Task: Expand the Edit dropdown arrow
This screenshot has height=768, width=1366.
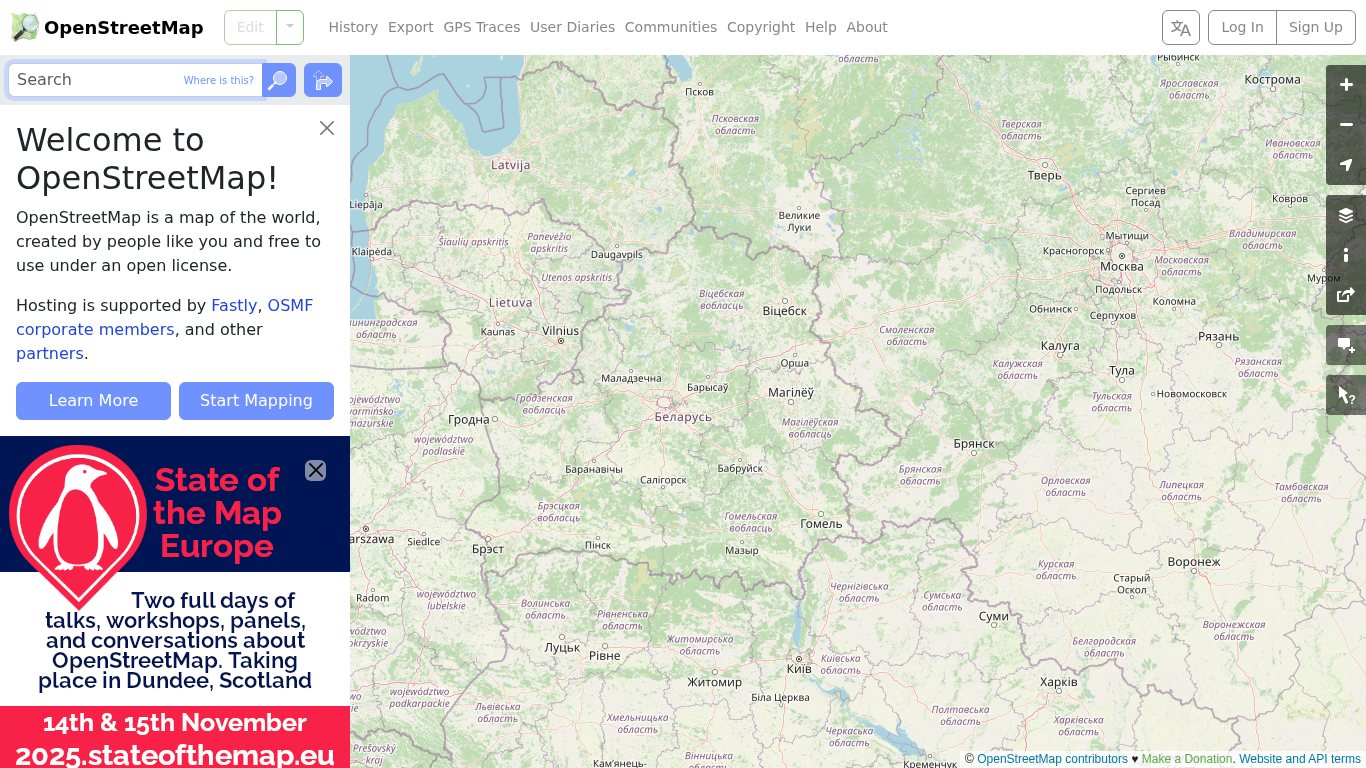Action: point(290,27)
